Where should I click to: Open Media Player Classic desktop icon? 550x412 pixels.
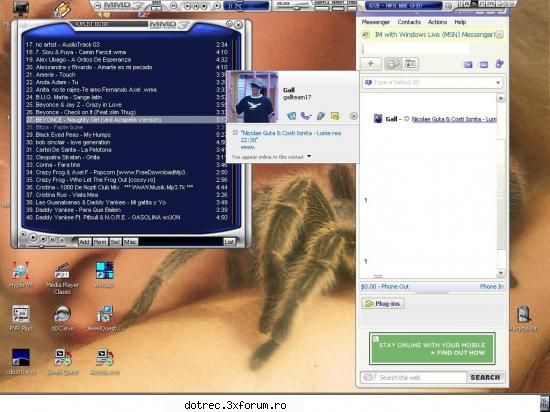62,278
